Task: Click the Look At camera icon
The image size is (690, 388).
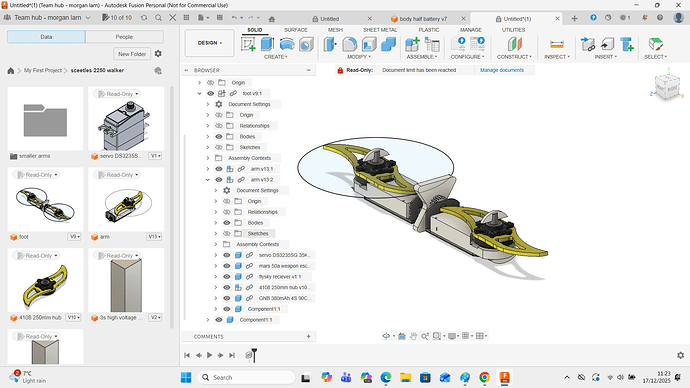Action: 402,336
